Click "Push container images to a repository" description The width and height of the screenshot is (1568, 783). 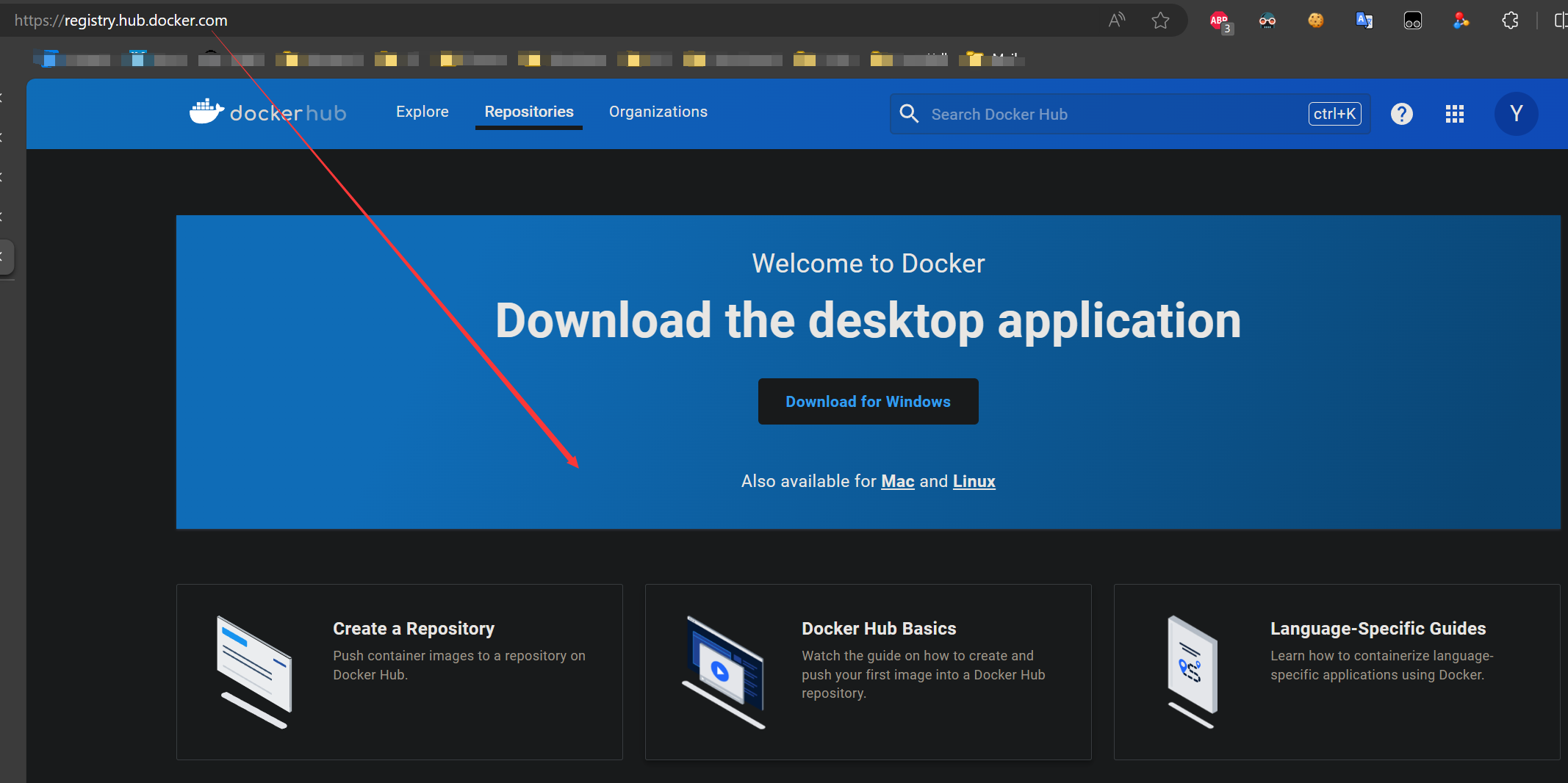(459, 665)
